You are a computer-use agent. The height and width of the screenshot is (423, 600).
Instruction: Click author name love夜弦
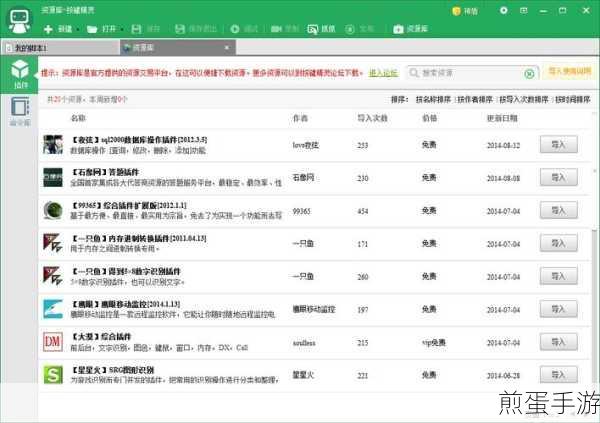(x=305, y=145)
